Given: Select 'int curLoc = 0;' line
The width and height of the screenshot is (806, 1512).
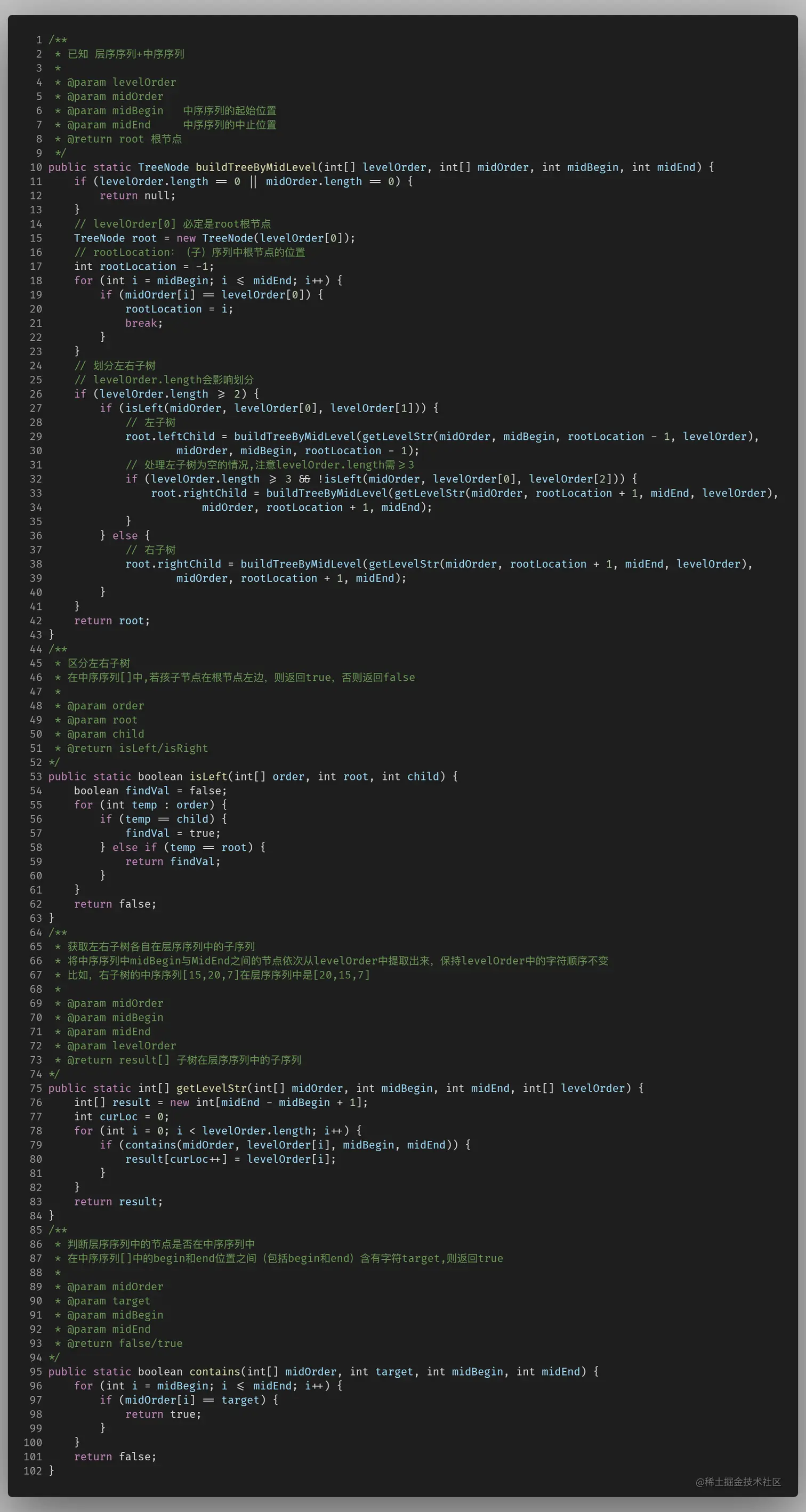Looking at the screenshot, I should (x=122, y=1116).
